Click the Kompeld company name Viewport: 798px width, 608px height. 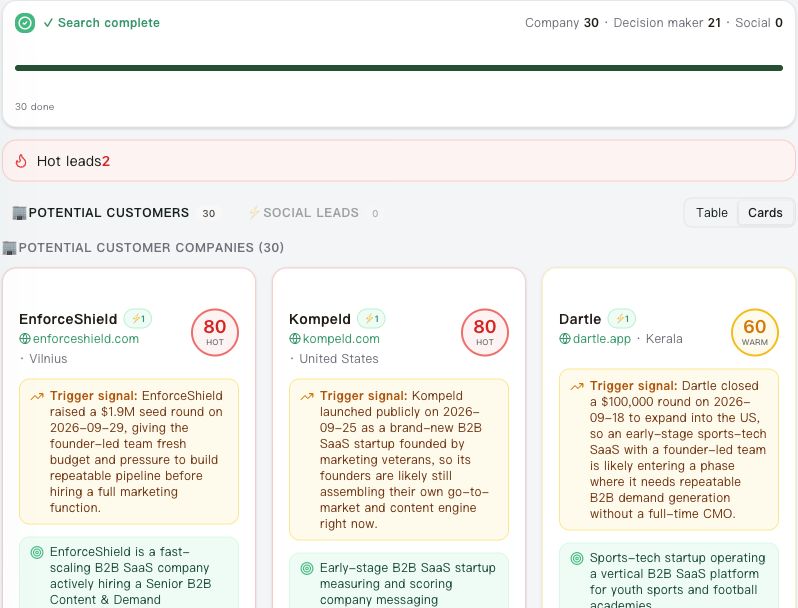click(x=320, y=319)
